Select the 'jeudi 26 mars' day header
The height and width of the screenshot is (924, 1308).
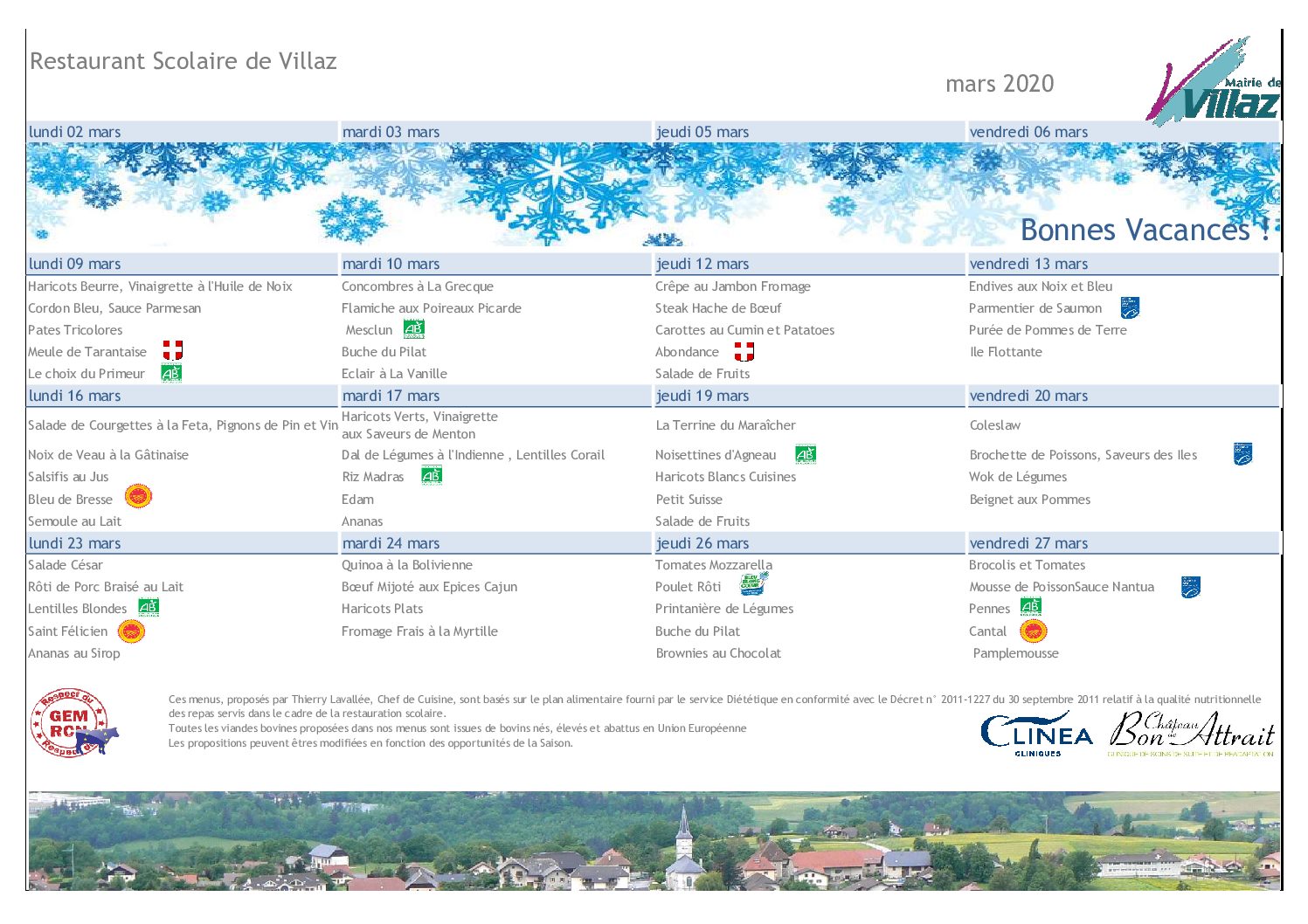click(x=809, y=543)
